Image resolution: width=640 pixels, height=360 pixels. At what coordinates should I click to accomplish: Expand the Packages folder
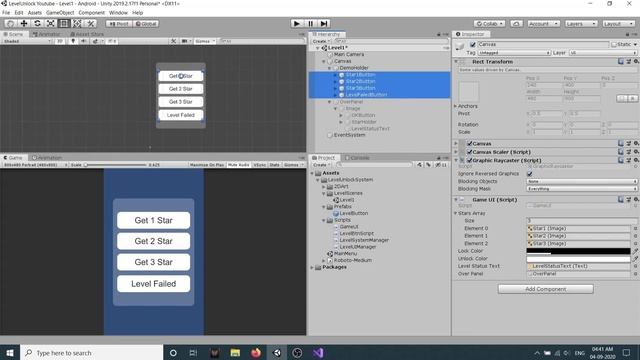pyautogui.click(x=312, y=267)
